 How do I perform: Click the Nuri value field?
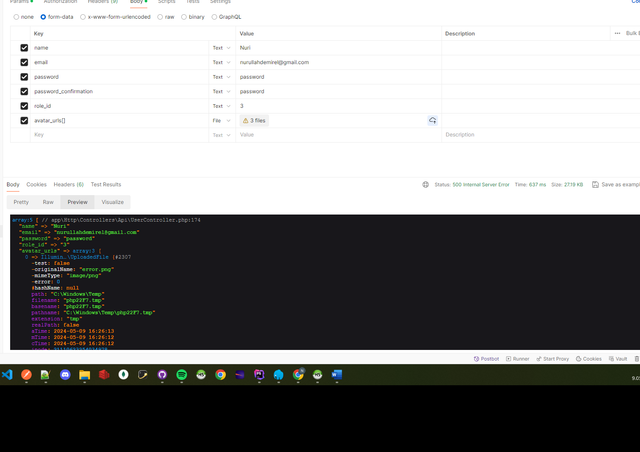click(338, 48)
